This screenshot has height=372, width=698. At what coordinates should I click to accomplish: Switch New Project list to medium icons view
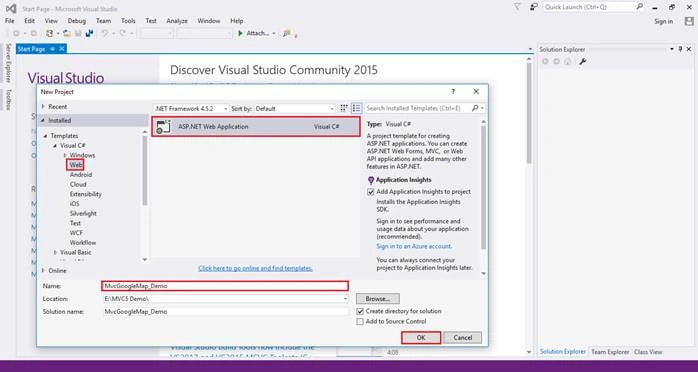pyautogui.click(x=356, y=108)
